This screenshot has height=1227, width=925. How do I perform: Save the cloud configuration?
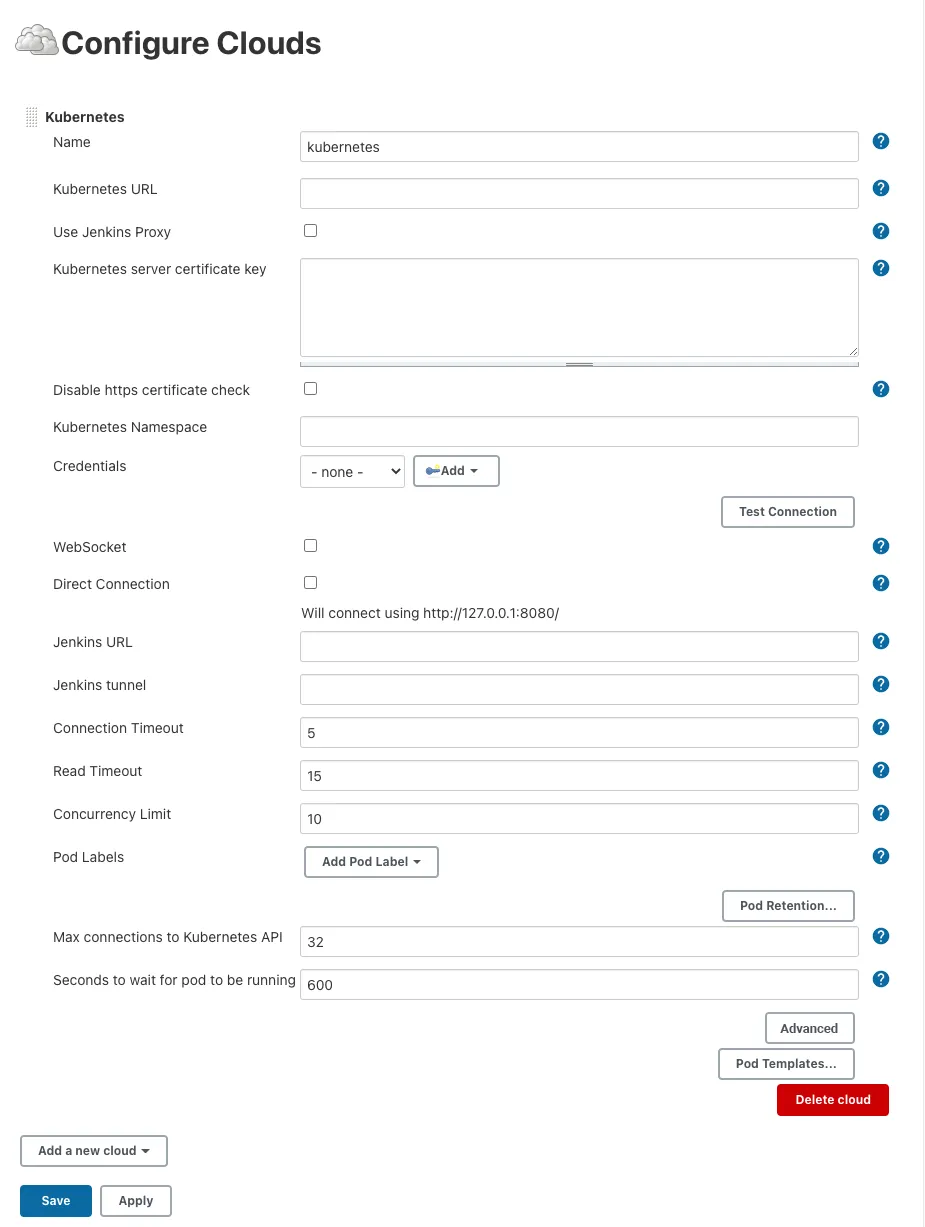click(x=56, y=1201)
